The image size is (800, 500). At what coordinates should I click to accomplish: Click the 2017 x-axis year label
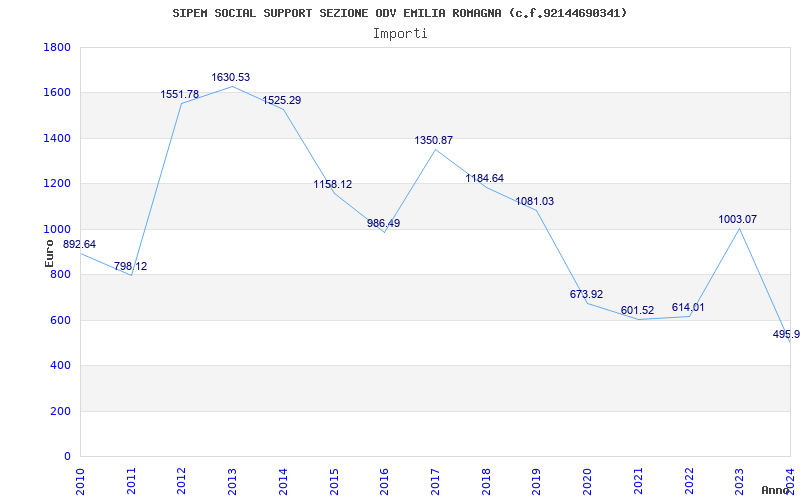[435, 482]
